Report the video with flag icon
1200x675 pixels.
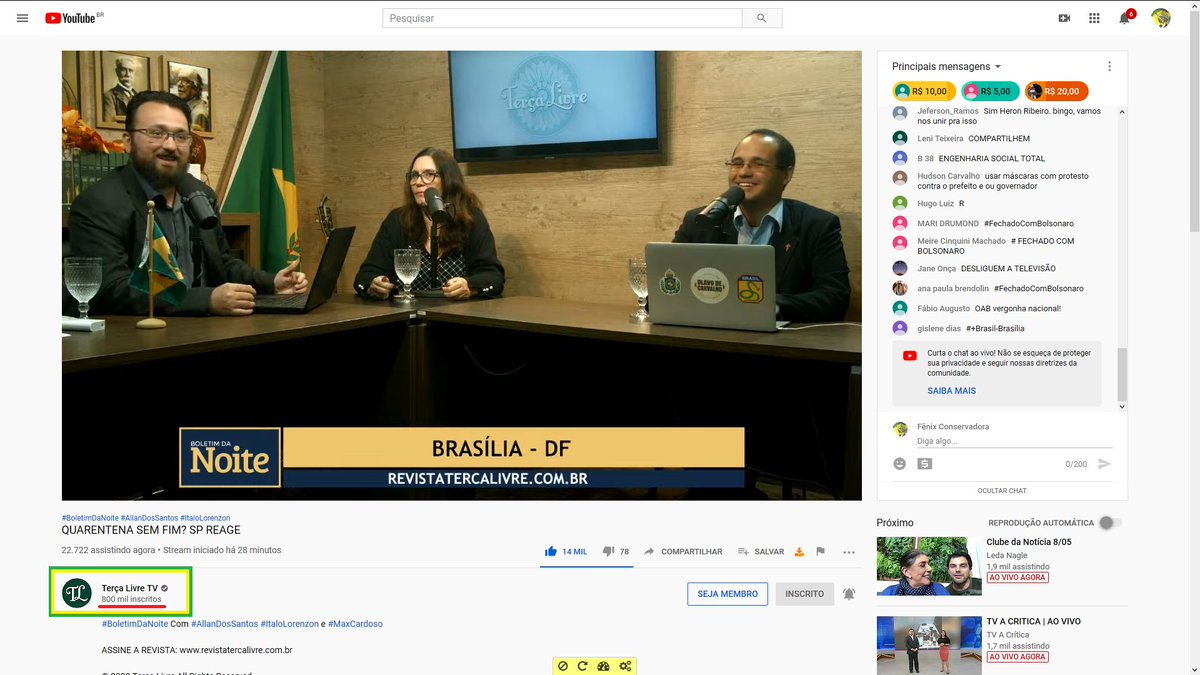820,551
